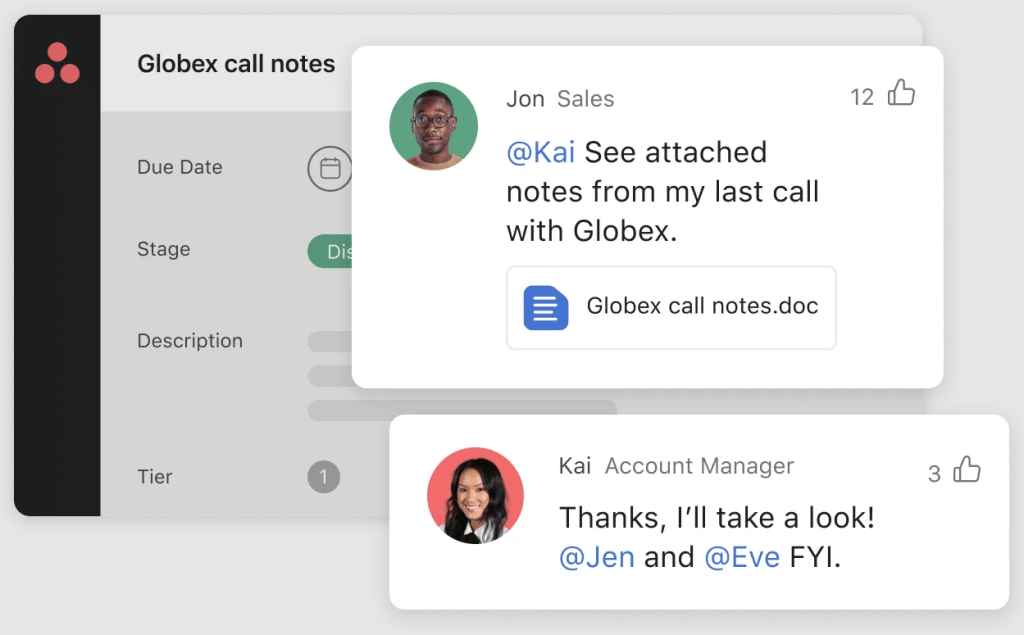Click Jon's name in the comment
The height and width of the screenshot is (635, 1024).
click(x=525, y=99)
